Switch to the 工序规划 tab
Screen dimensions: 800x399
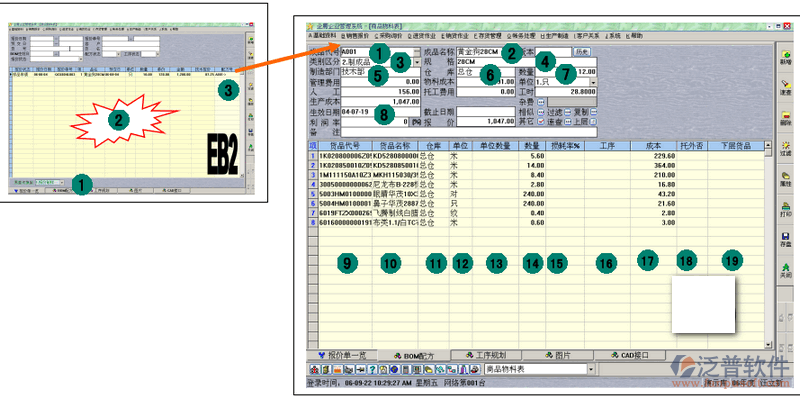click(x=486, y=355)
